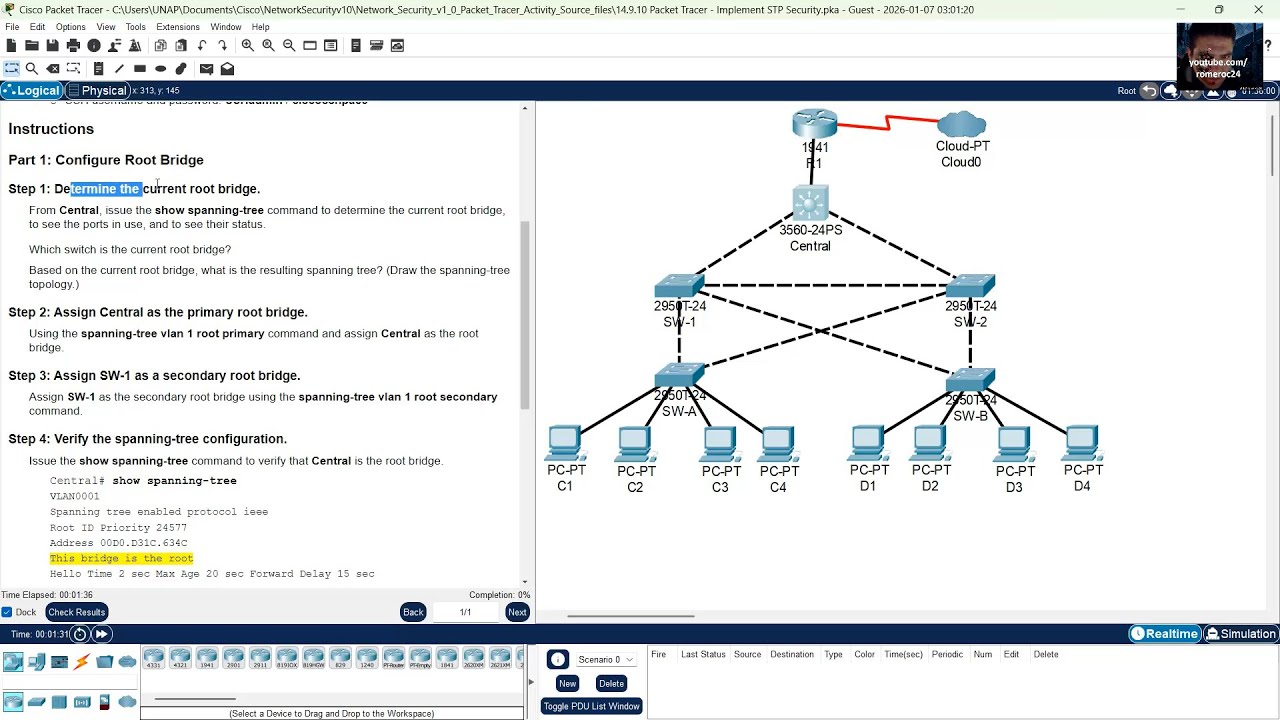Click the New scenario button
The height and width of the screenshot is (720, 1280).
click(567, 684)
